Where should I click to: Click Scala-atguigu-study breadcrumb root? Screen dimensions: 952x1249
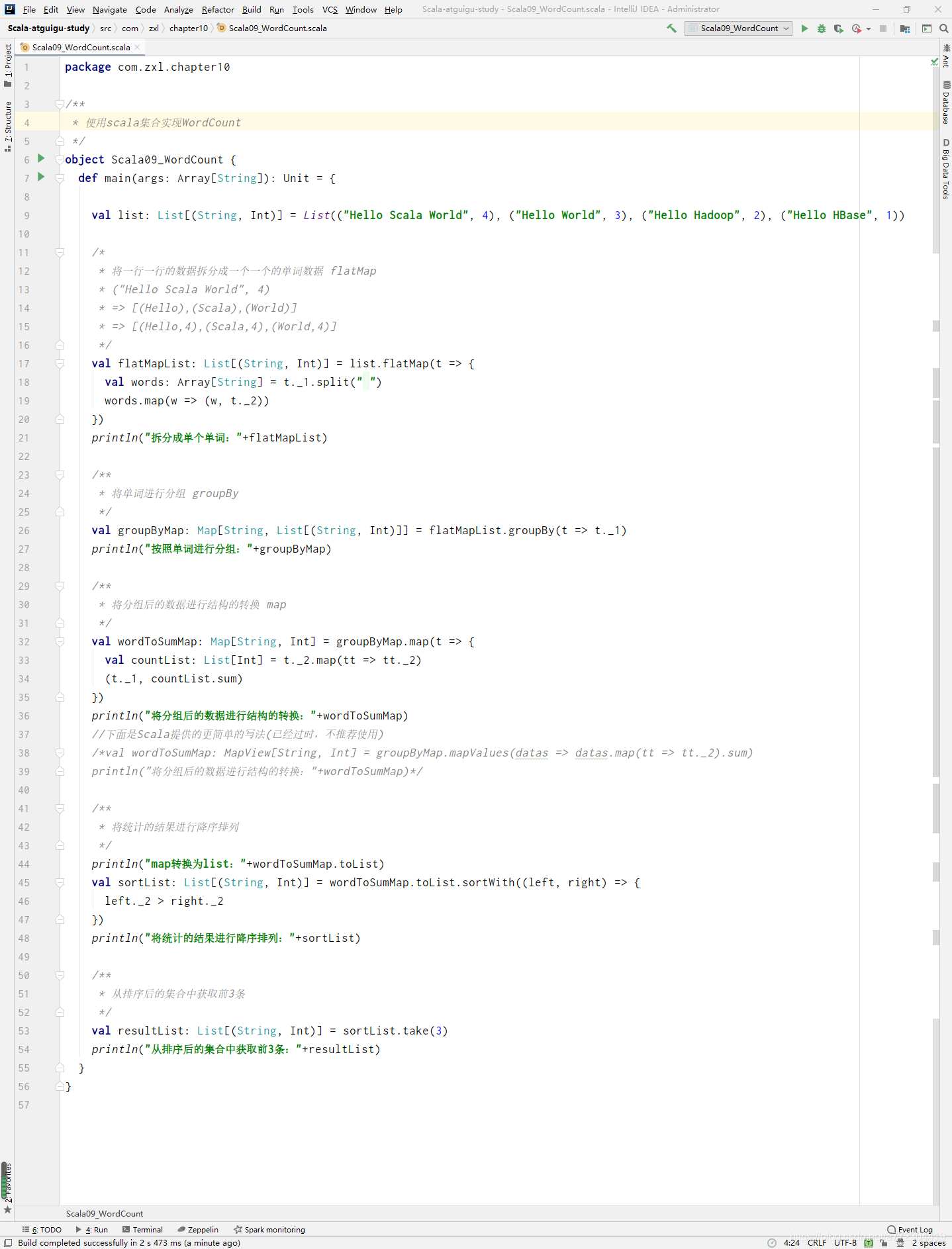(x=48, y=28)
